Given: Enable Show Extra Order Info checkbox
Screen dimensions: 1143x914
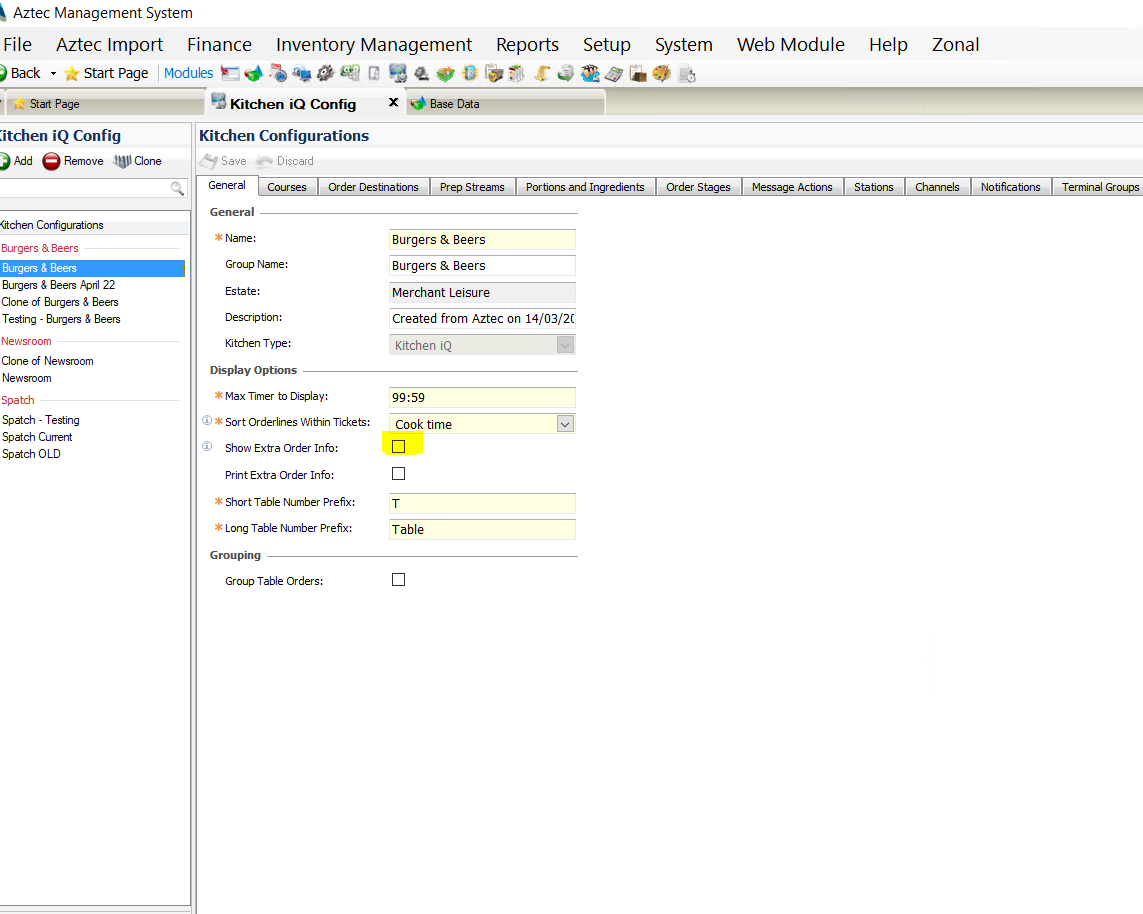Looking at the screenshot, I should 398,447.
